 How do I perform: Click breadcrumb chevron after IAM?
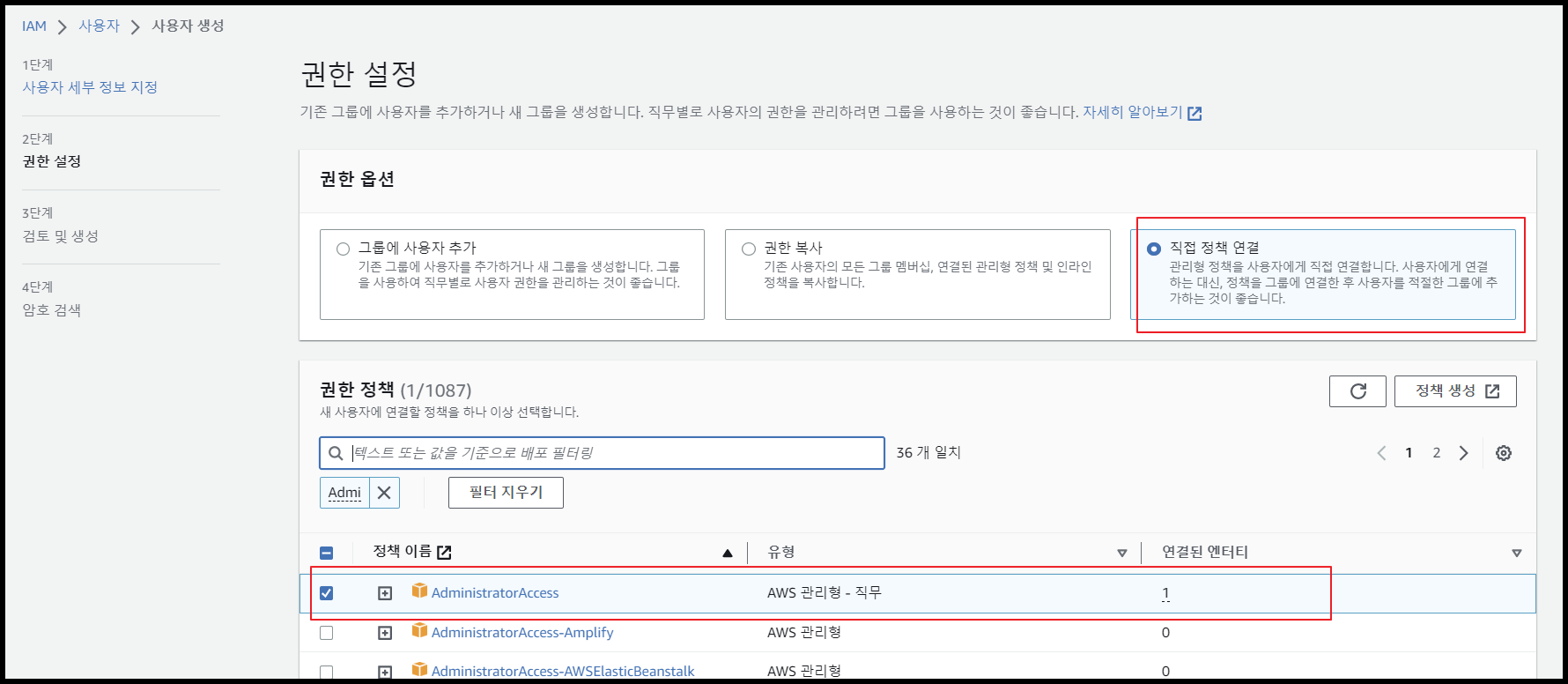click(62, 27)
